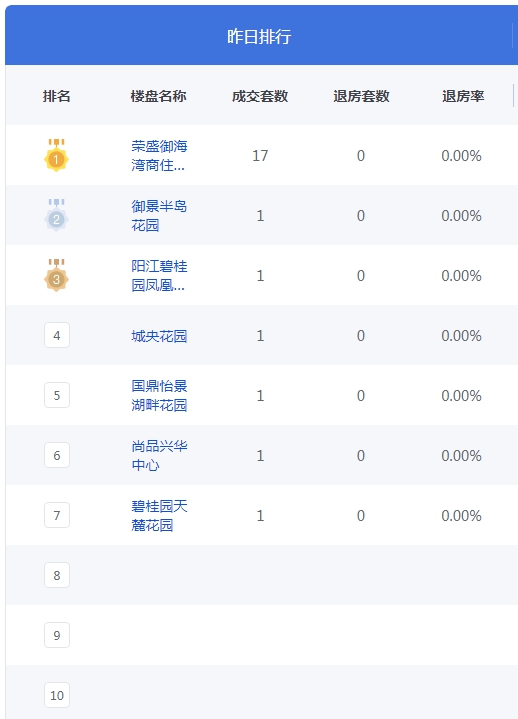Select the 昨日排行 tab header
The width and height of the screenshot is (518, 719).
pyautogui.click(x=259, y=36)
